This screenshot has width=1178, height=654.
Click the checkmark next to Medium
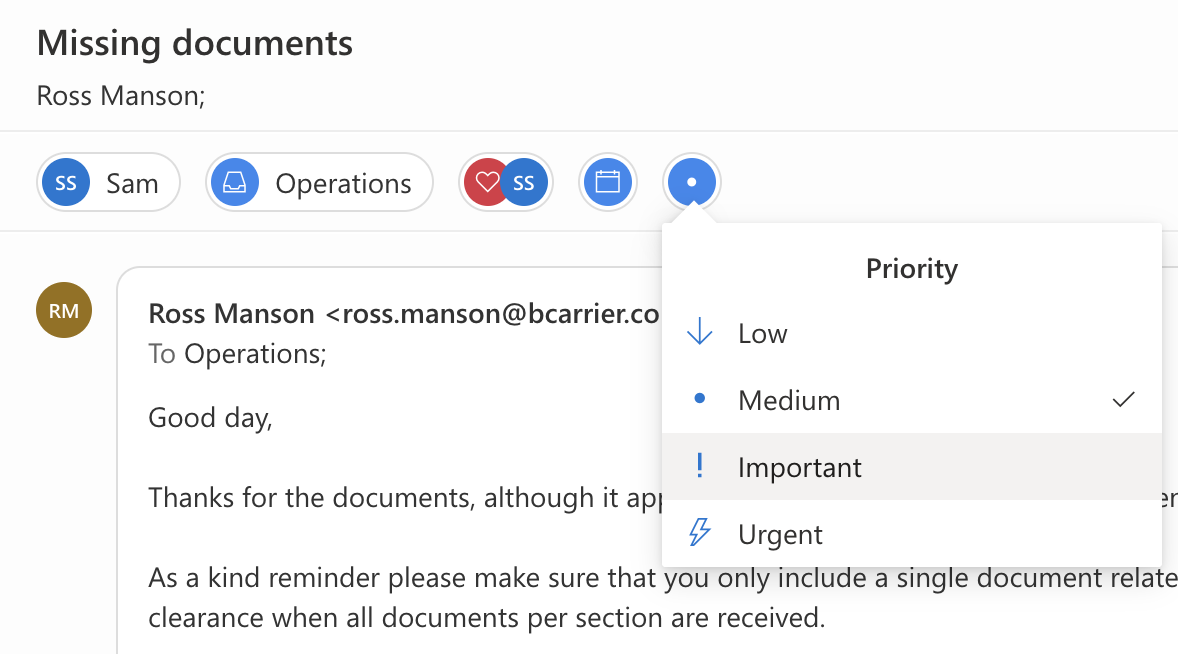(x=1123, y=399)
